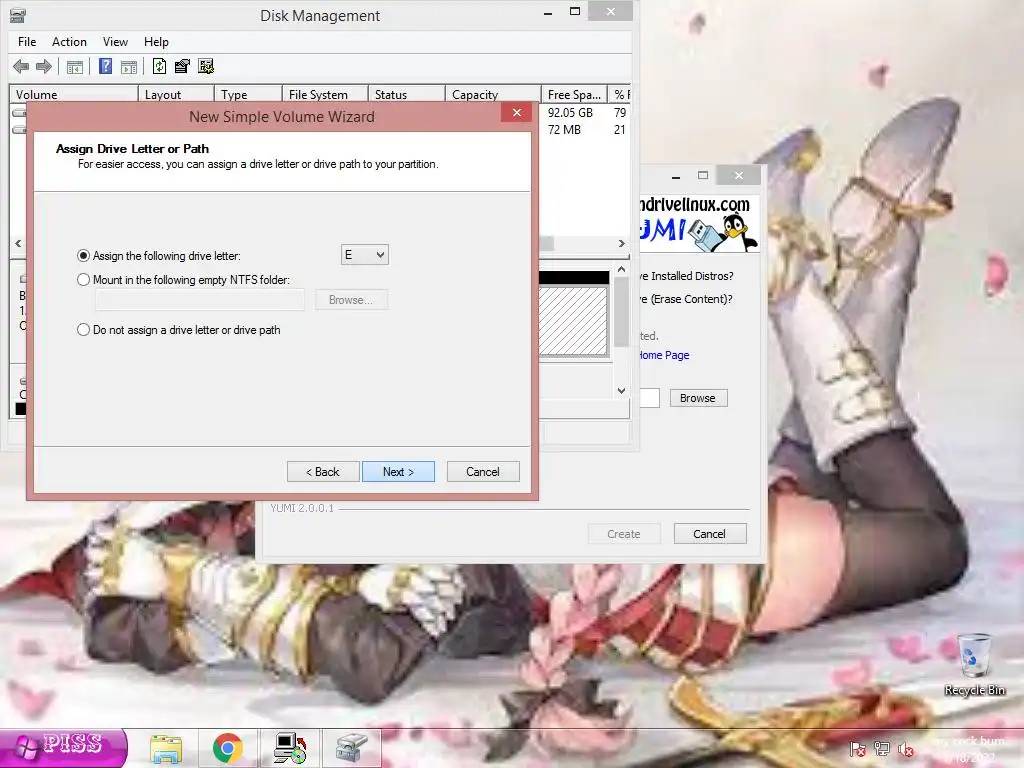1024x768 pixels.
Task: Open File Explorer from the taskbar
Action: coord(166,748)
